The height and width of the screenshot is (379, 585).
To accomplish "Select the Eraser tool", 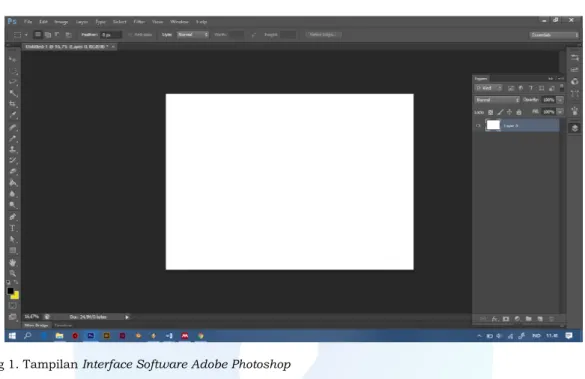I will point(13,172).
